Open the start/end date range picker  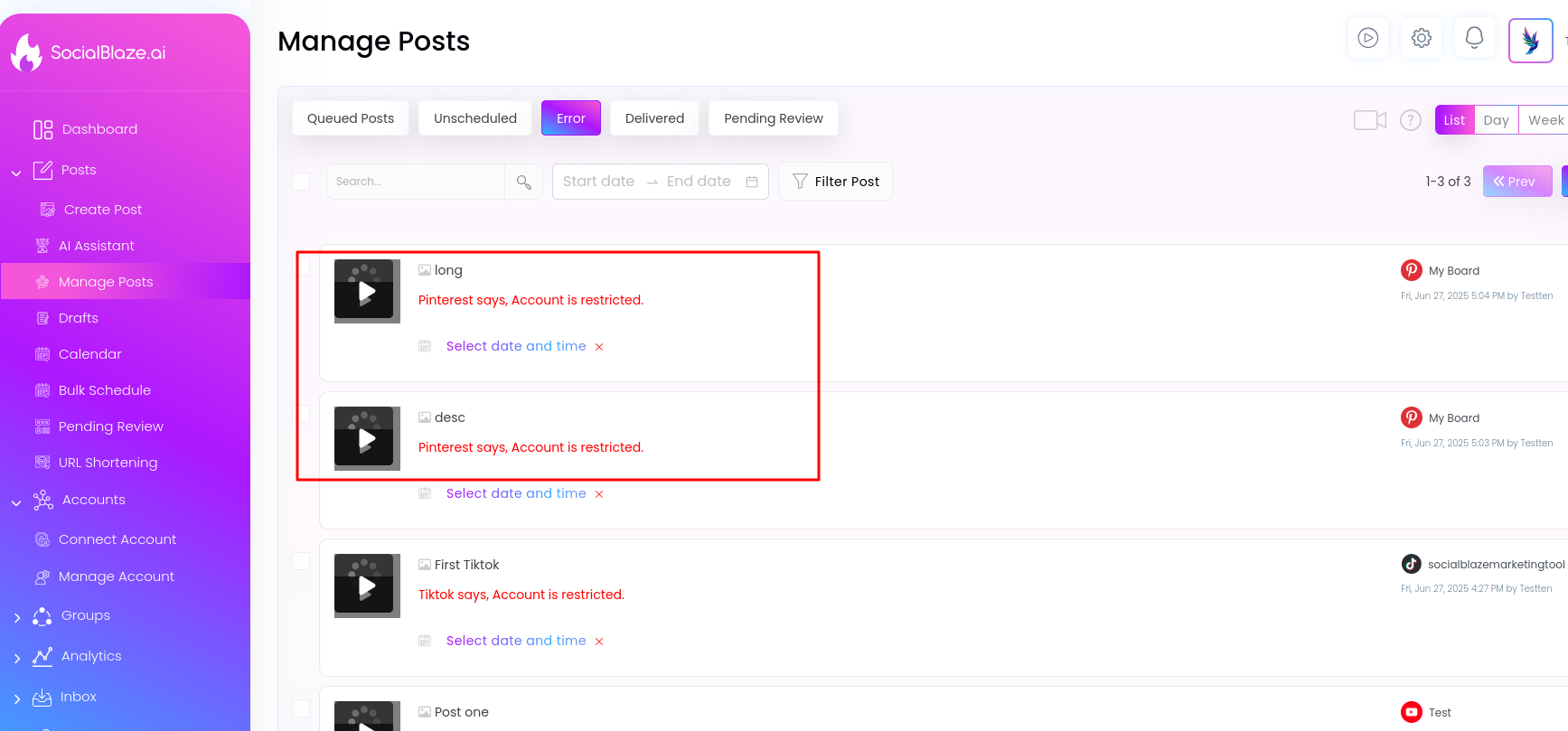pos(661,182)
